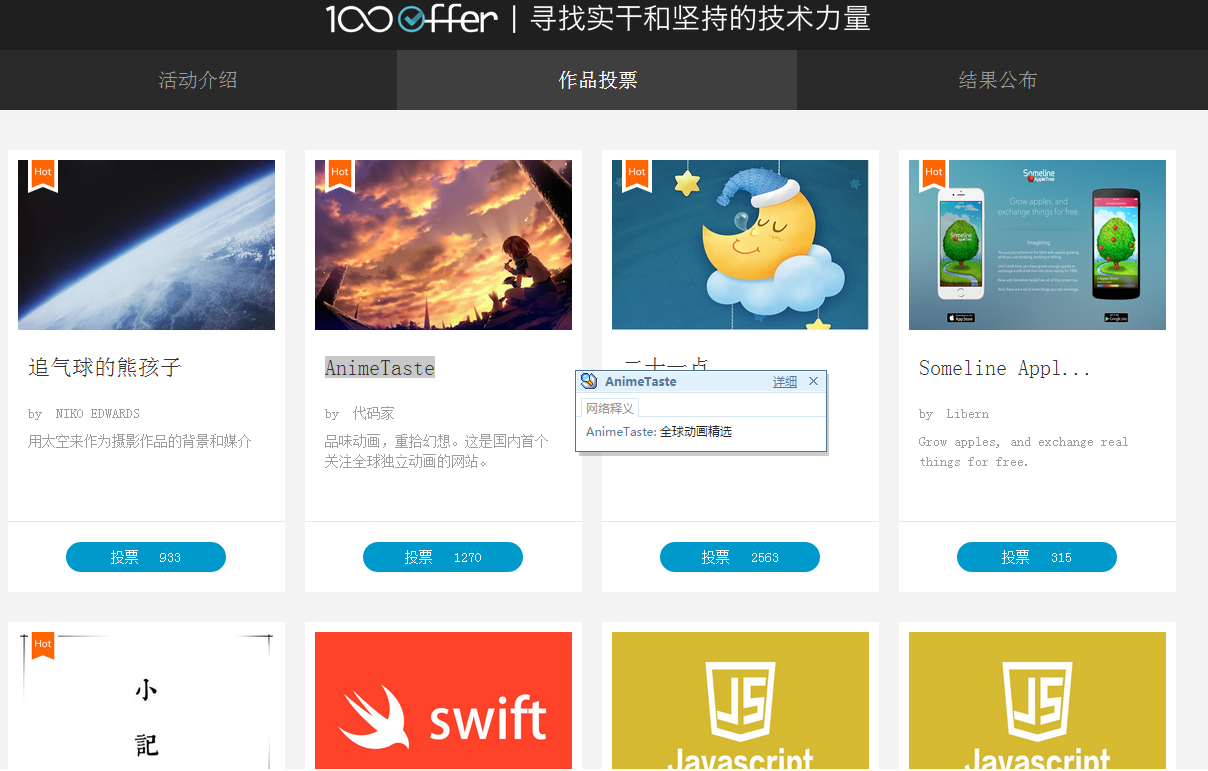Click the Hot badge on Someline card
This screenshot has height=771, width=1208.
pyautogui.click(x=934, y=175)
